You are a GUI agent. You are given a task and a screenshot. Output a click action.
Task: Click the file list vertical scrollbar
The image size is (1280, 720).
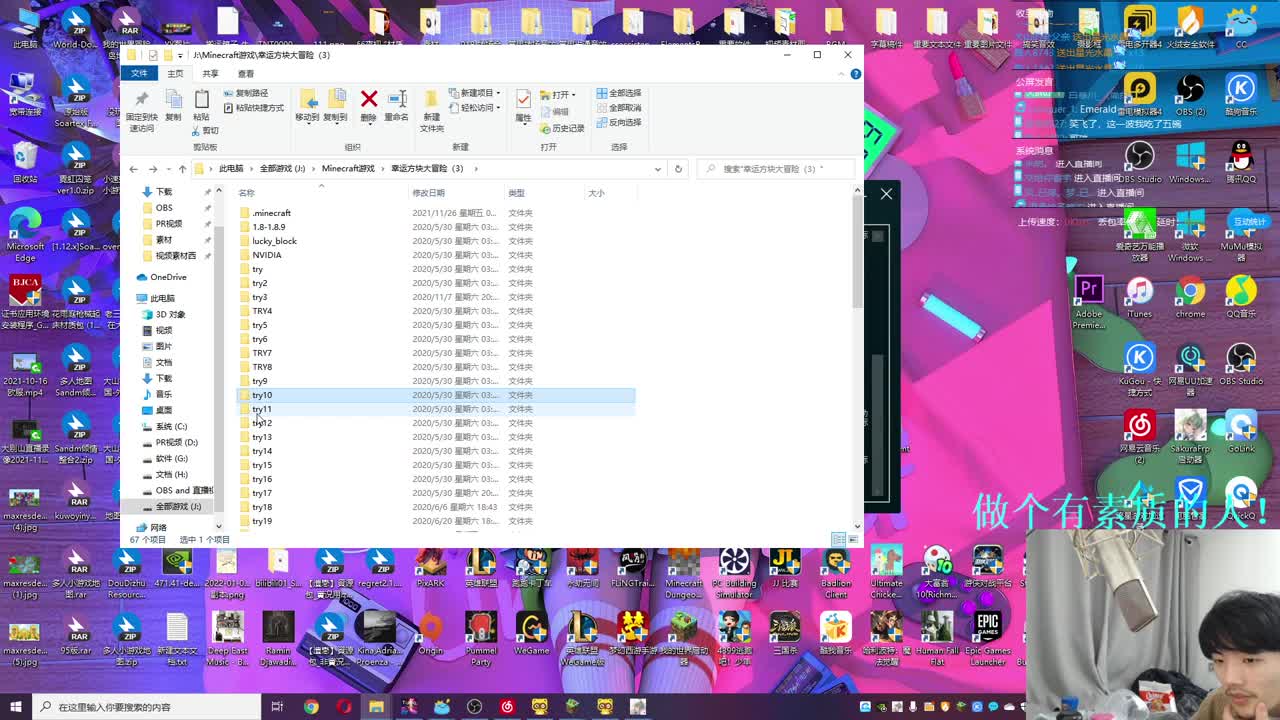click(857, 250)
